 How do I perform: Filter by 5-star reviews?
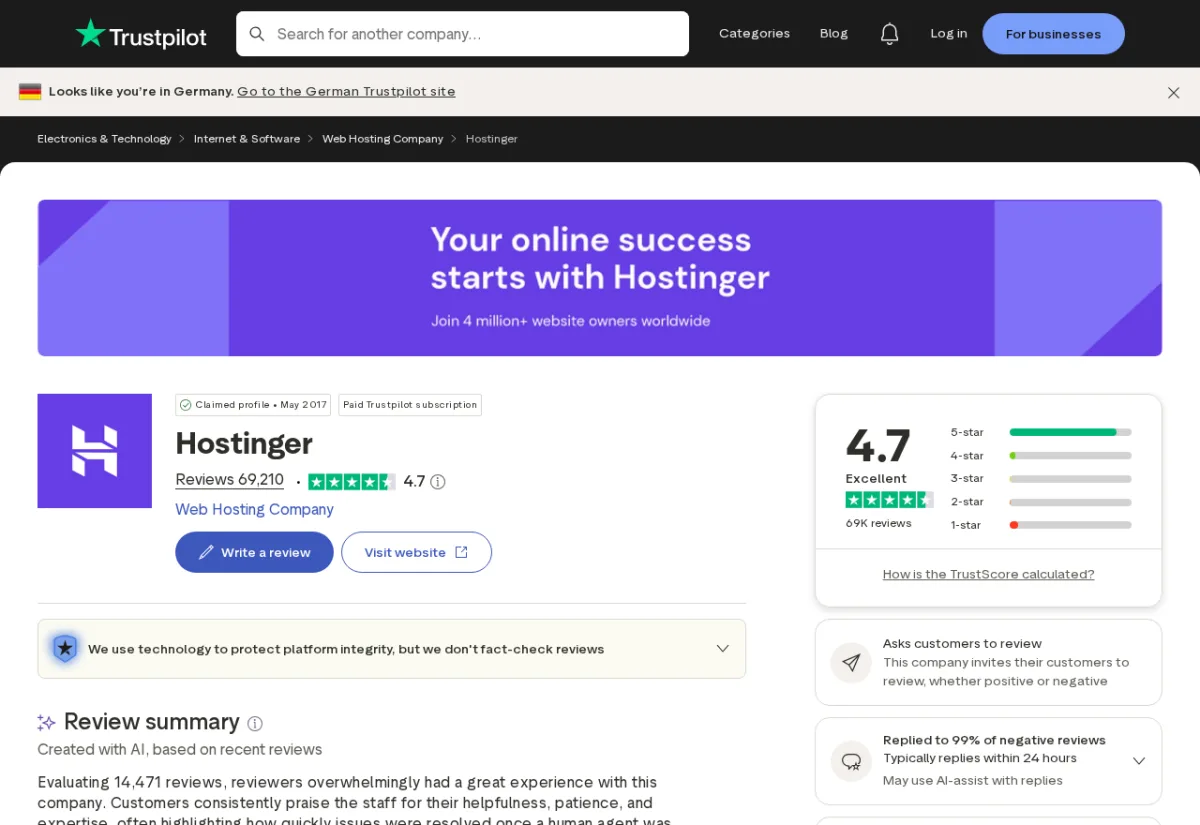click(1040, 432)
